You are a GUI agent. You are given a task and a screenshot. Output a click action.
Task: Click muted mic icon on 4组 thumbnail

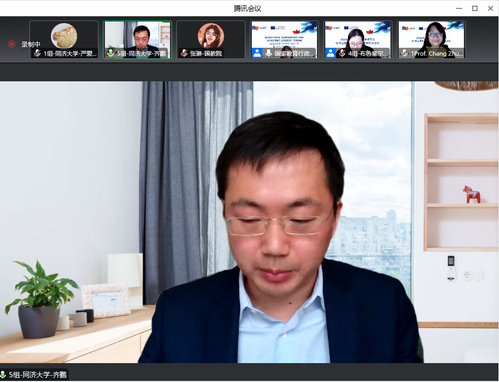click(342, 53)
